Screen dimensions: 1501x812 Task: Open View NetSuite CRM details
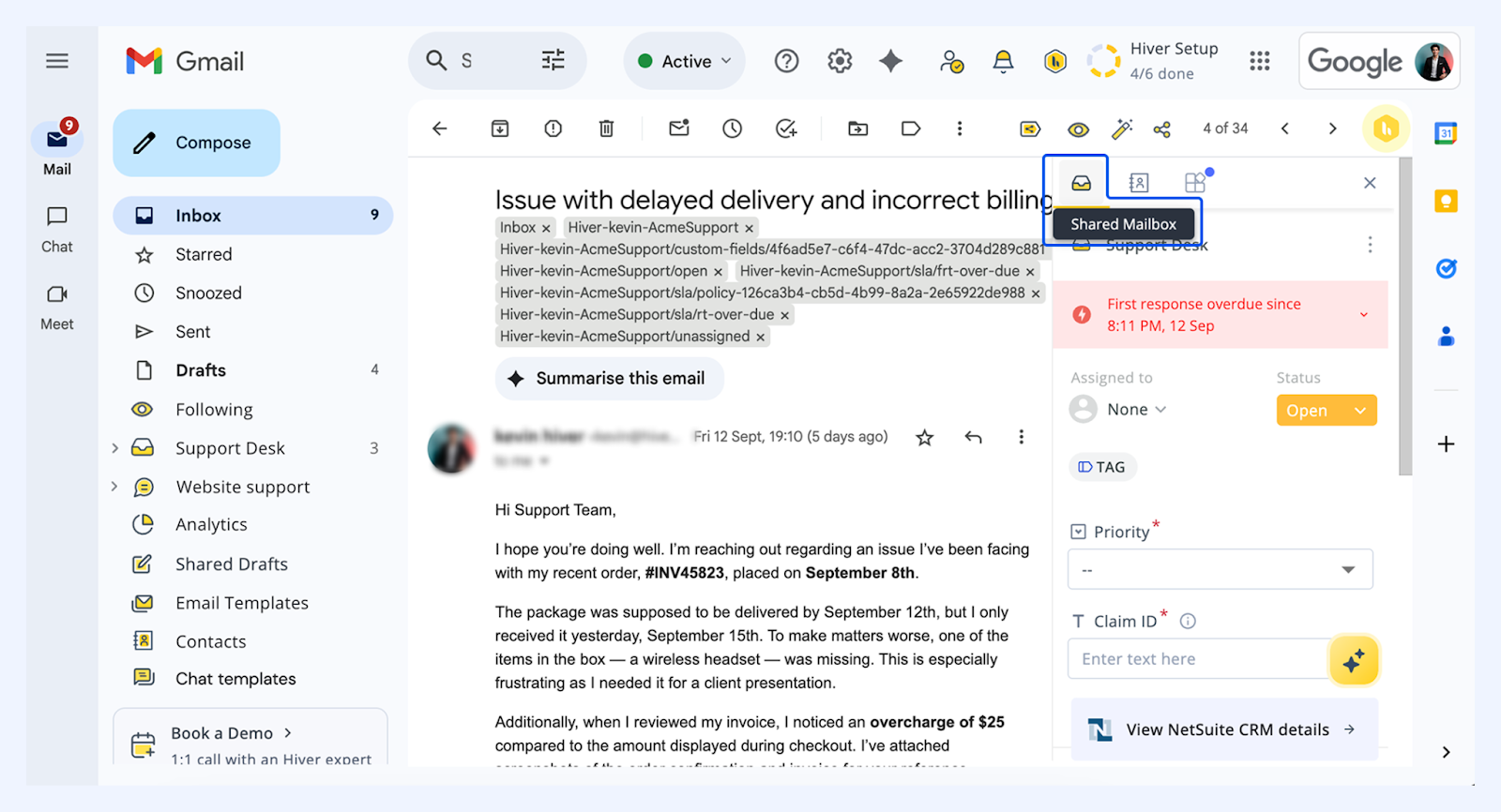[1224, 729]
